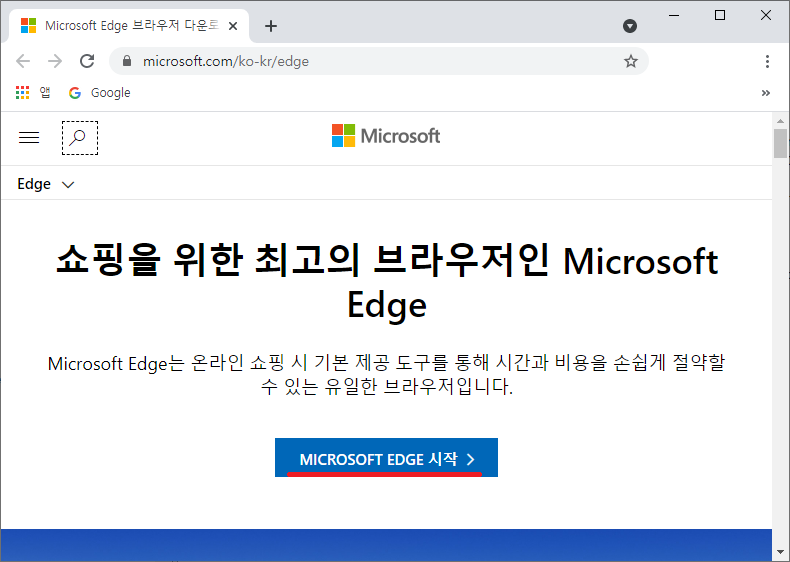The image size is (790, 562).
Task: Bookmark this page with the star
Action: click(x=631, y=61)
